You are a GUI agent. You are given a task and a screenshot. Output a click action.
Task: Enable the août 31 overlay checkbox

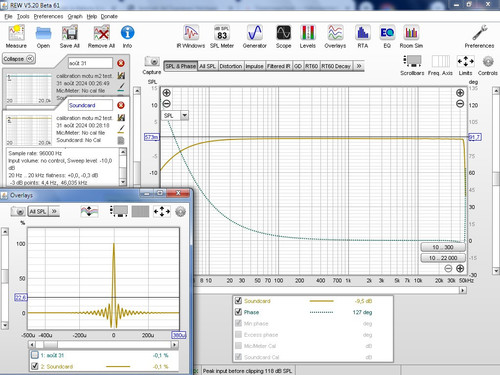coord(35,355)
